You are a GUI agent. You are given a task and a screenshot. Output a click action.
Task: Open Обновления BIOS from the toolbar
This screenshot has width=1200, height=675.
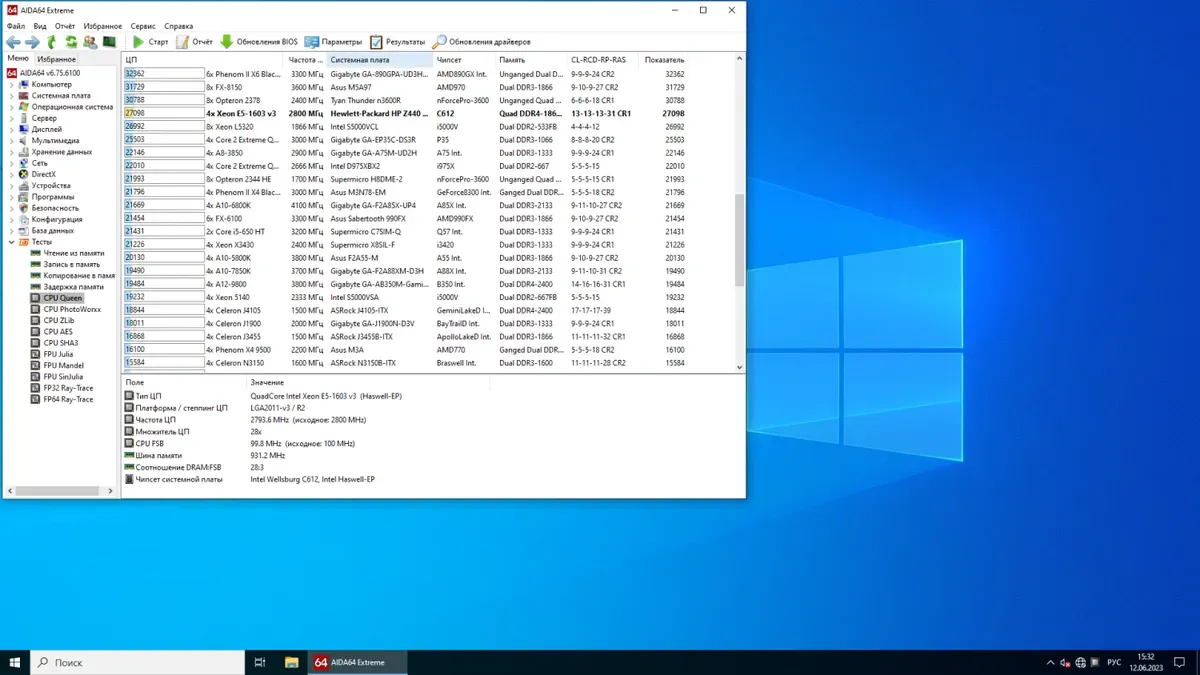point(259,42)
